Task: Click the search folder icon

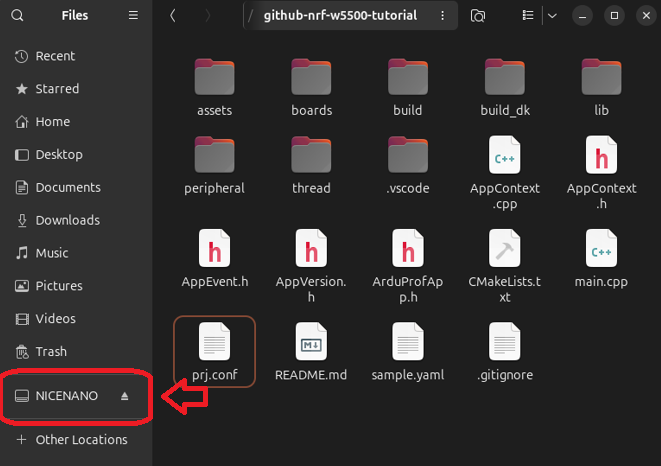Action: (x=478, y=16)
